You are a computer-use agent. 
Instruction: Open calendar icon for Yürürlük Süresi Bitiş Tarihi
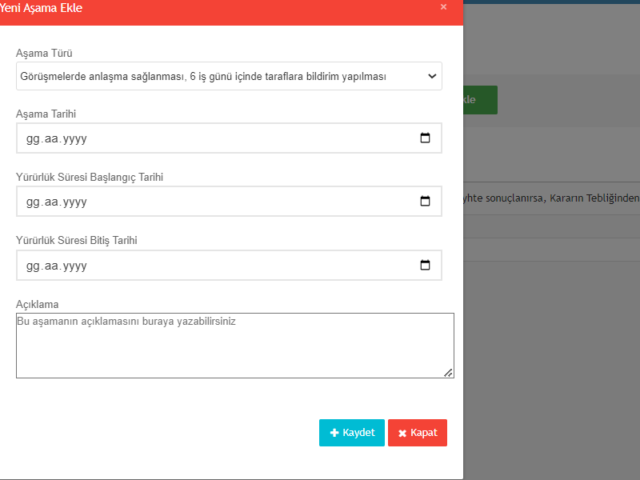(x=425, y=265)
